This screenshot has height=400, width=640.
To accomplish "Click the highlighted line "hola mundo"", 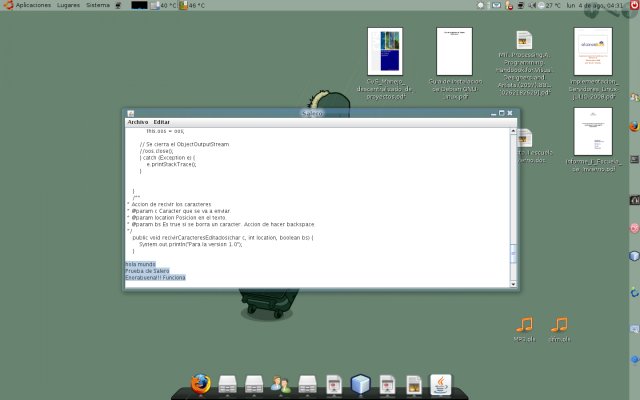I will (140, 264).
